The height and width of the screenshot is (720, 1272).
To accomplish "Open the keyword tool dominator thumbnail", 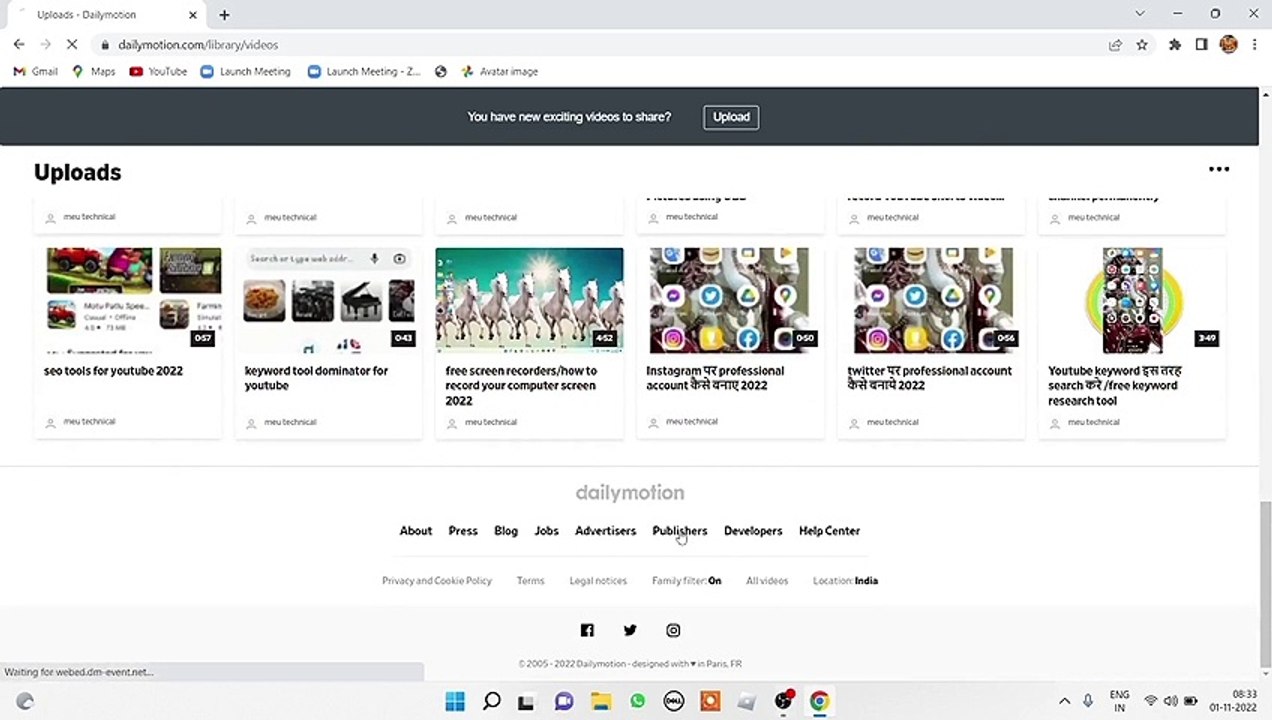I will (329, 300).
